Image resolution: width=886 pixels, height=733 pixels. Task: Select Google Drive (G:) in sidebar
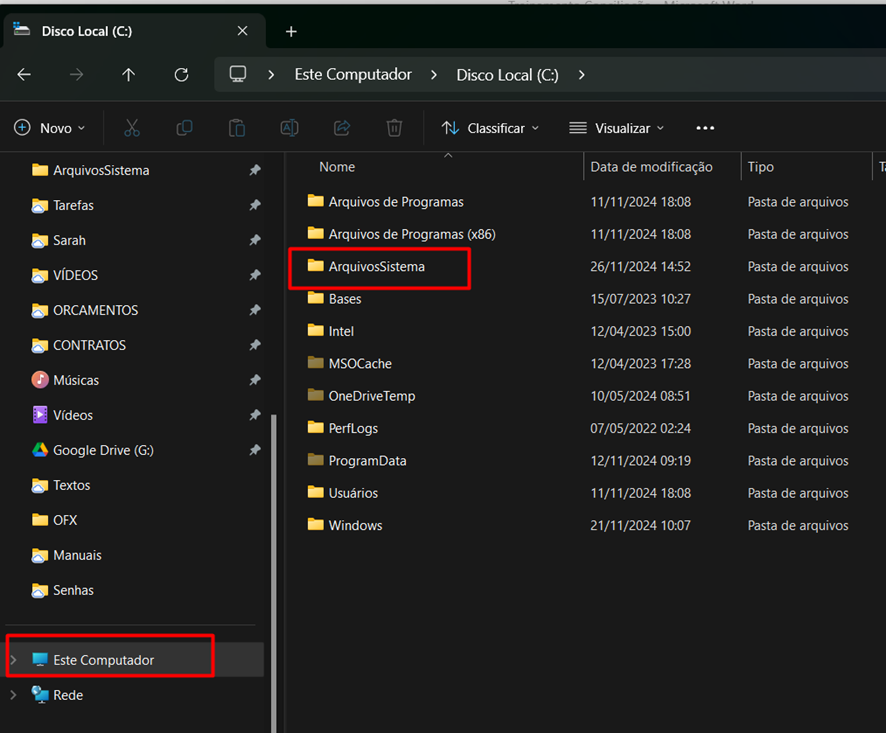(x=103, y=450)
